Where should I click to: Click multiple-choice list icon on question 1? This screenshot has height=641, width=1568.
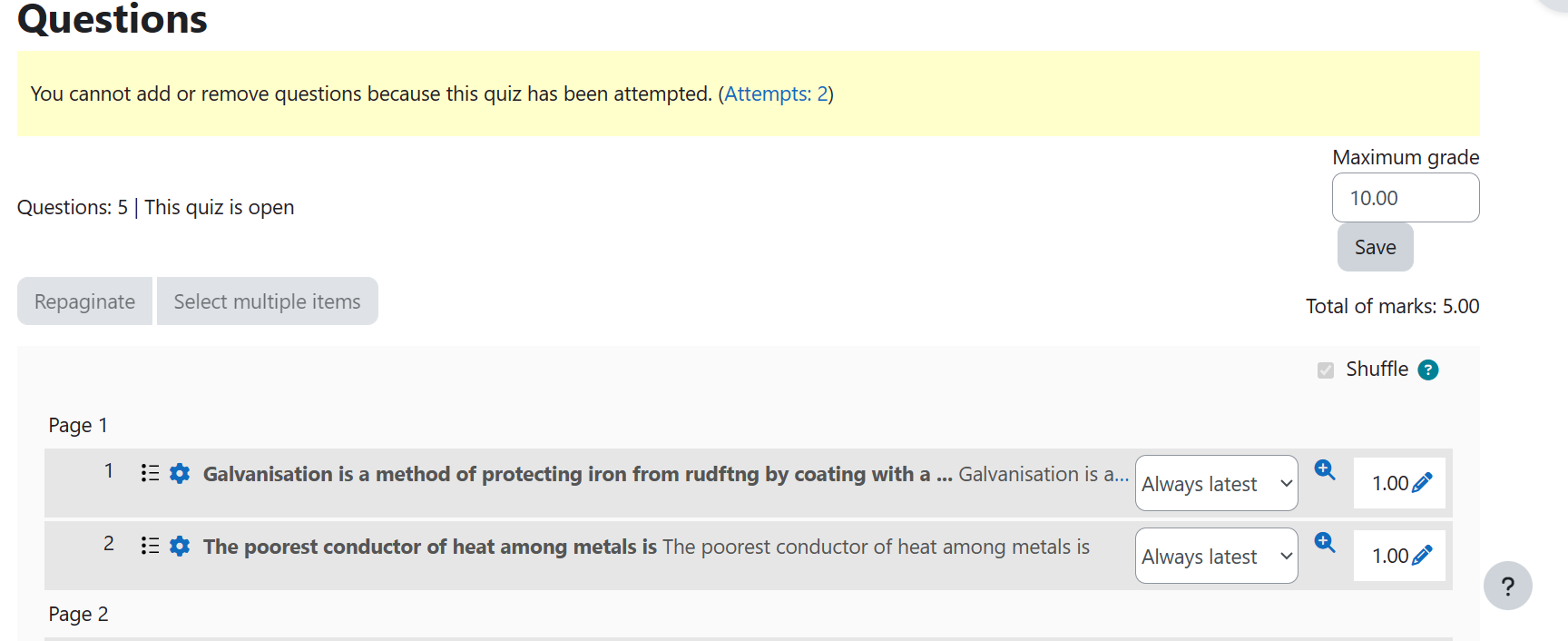[151, 473]
